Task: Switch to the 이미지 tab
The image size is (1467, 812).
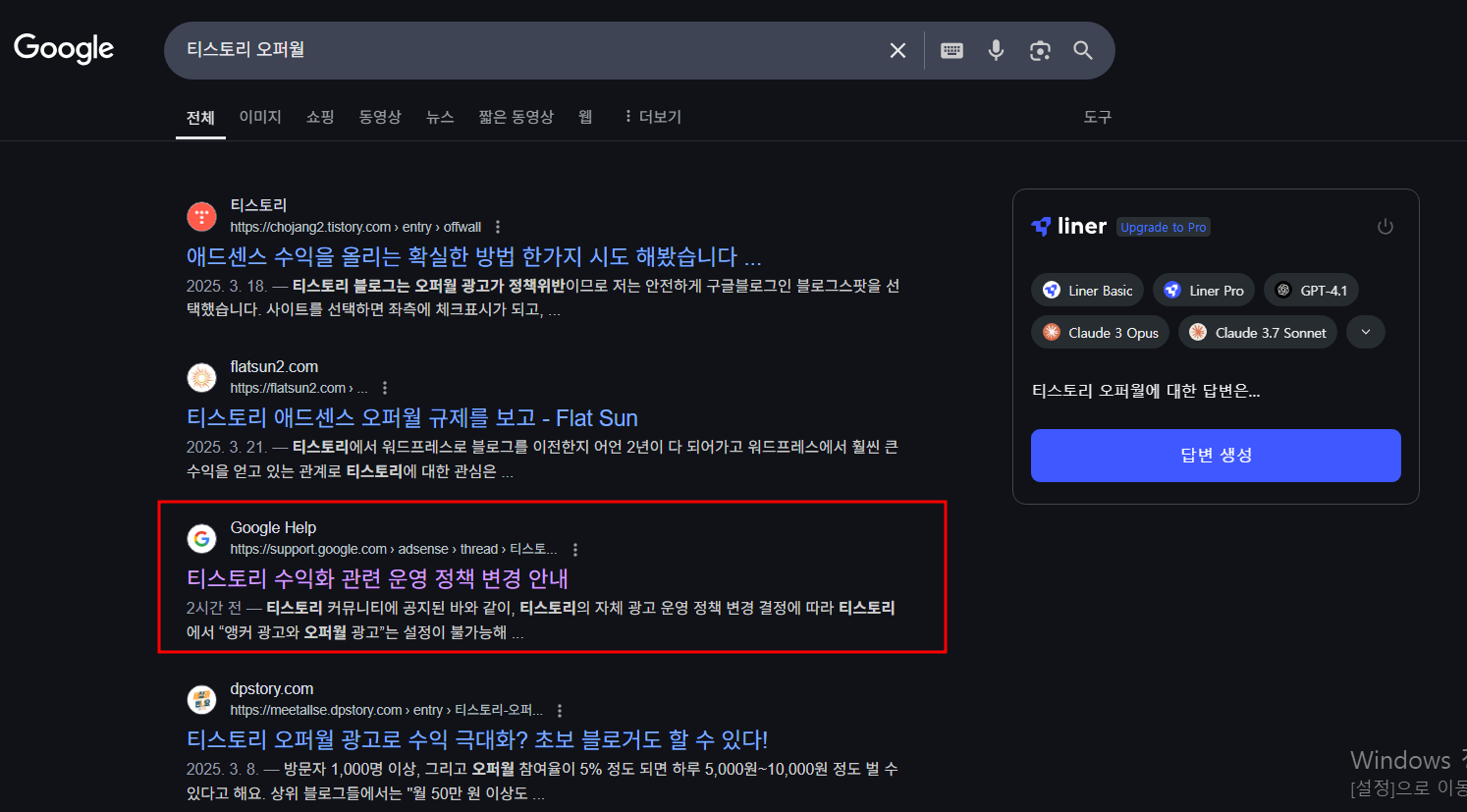Action: point(260,117)
